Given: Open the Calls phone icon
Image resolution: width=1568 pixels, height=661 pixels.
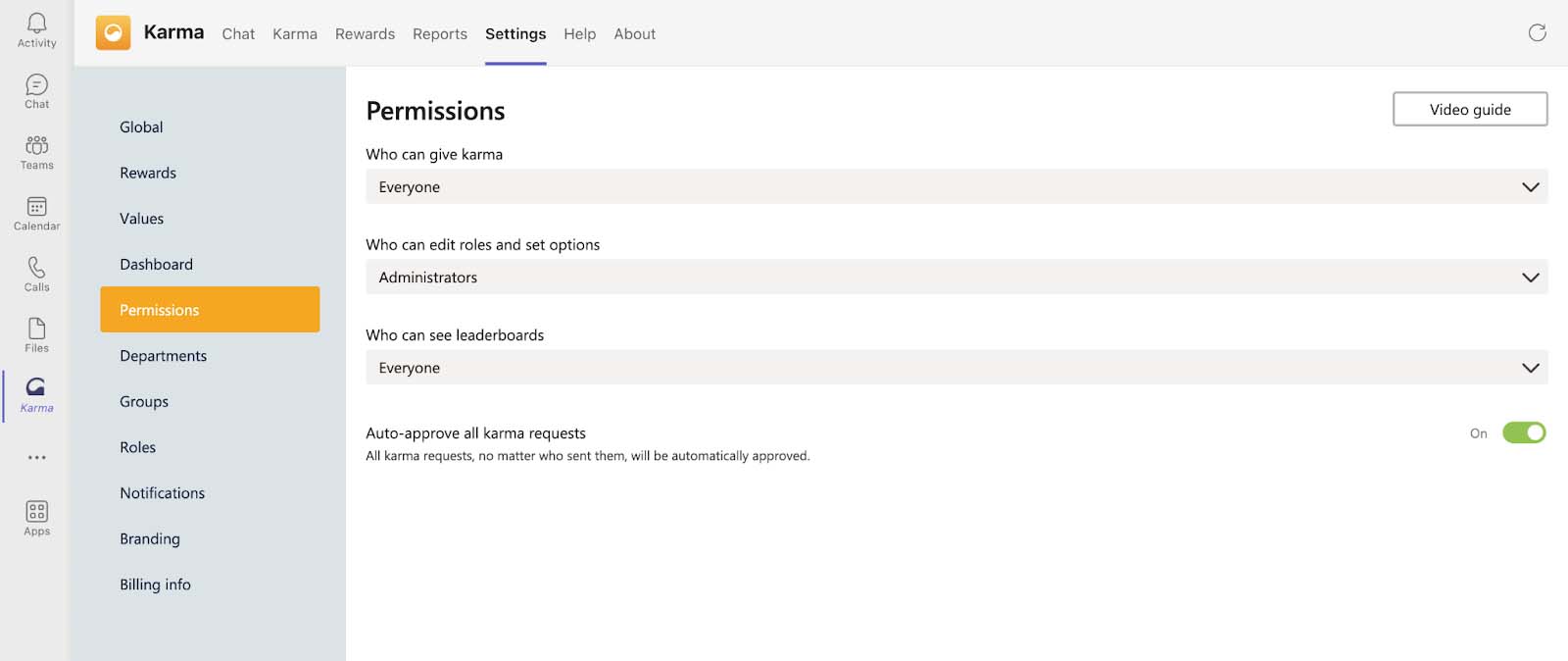Looking at the screenshot, I should click(x=36, y=274).
